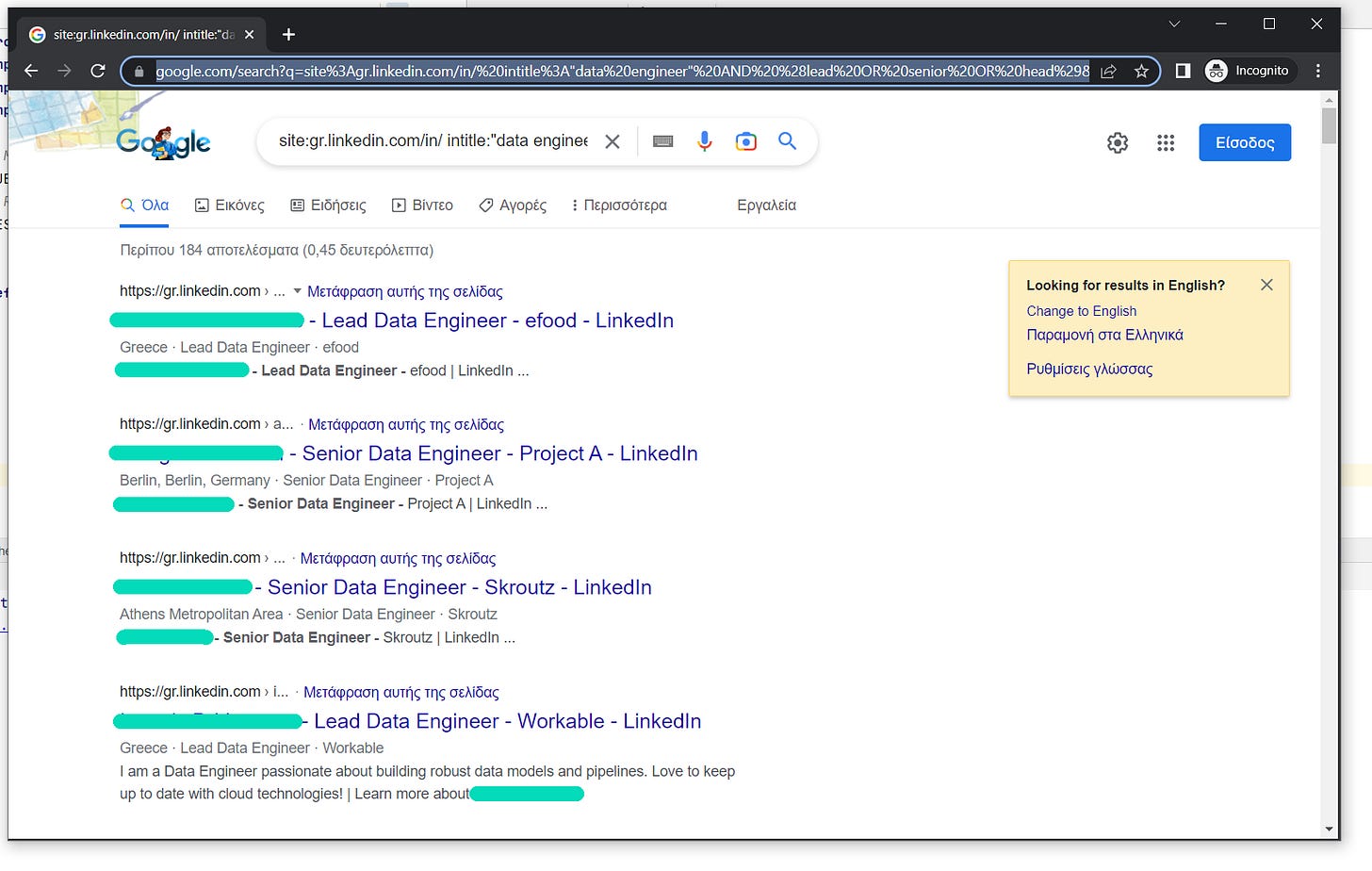
Task: Switch to the Εικόνες tab
Action: [229, 205]
